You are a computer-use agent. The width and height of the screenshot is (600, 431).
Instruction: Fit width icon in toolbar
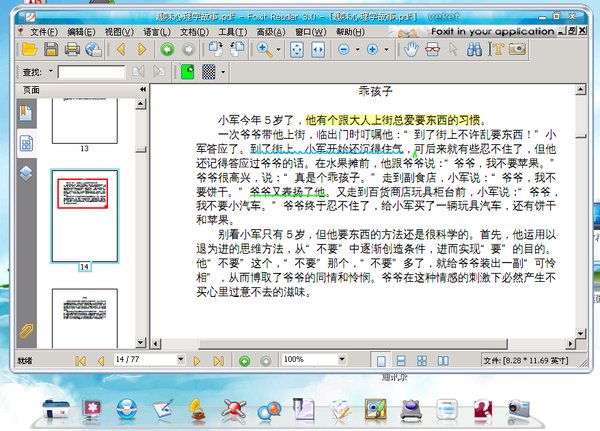[x=318, y=49]
